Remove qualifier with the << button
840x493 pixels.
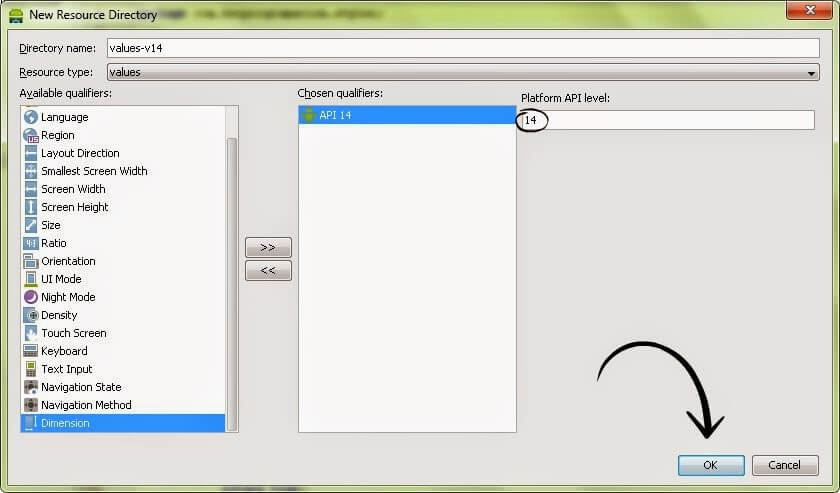[x=268, y=271]
